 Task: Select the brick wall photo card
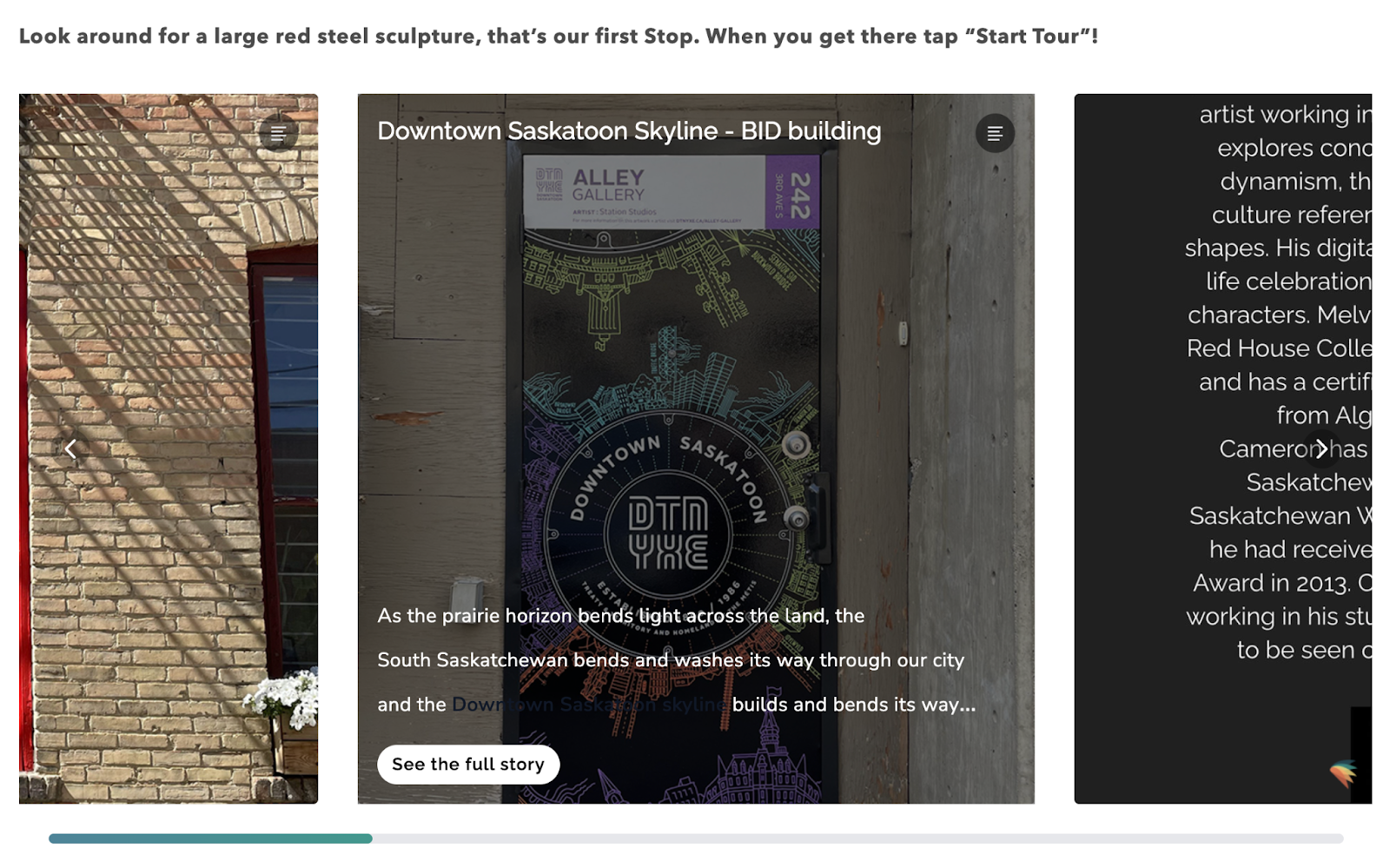169,448
